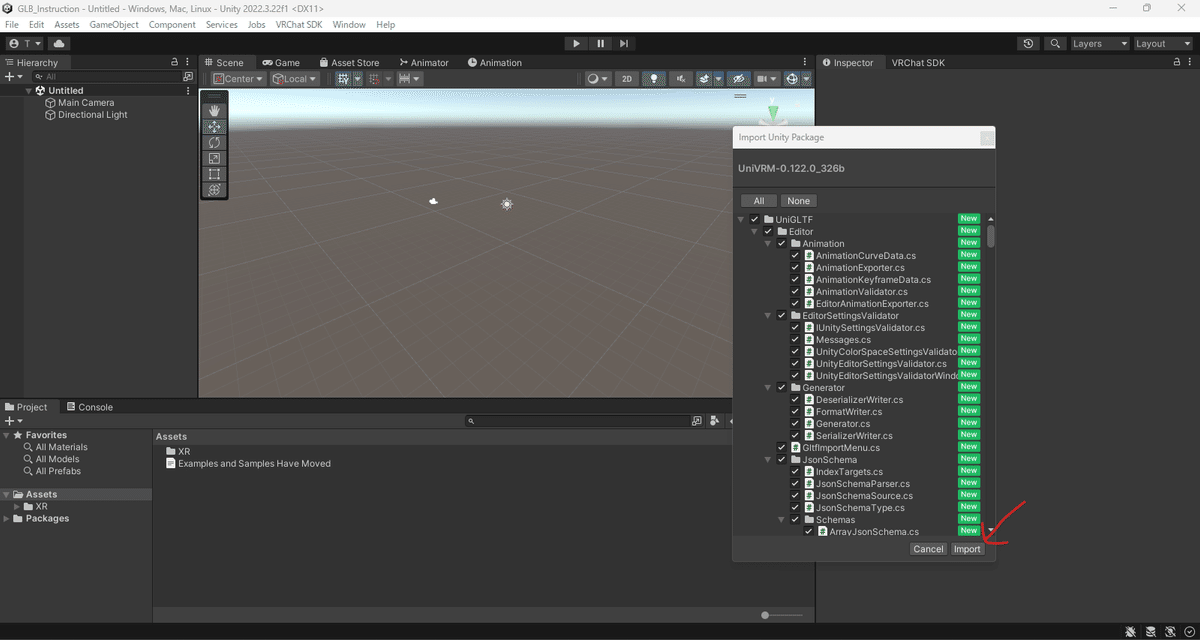Viewport: 1200px width, 640px height.
Task: Collapse the Untitled scene in Hierarchy
Action: coord(29,90)
